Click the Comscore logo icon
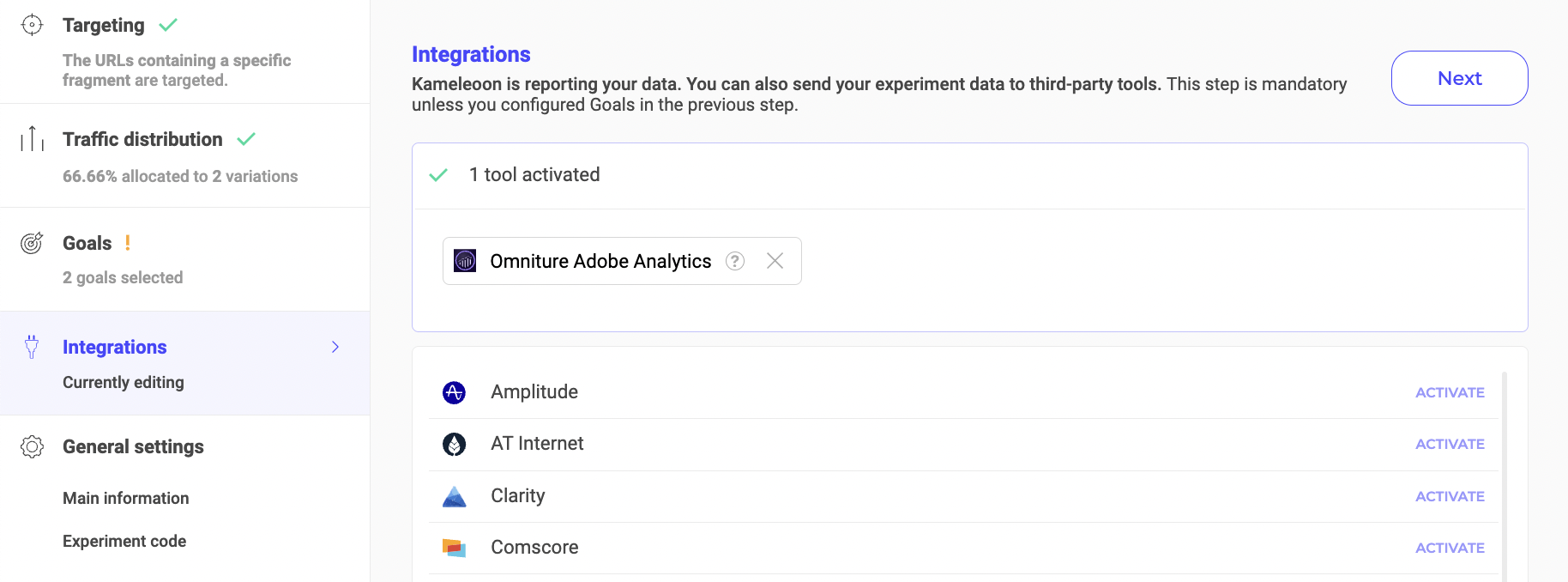 pyautogui.click(x=454, y=548)
